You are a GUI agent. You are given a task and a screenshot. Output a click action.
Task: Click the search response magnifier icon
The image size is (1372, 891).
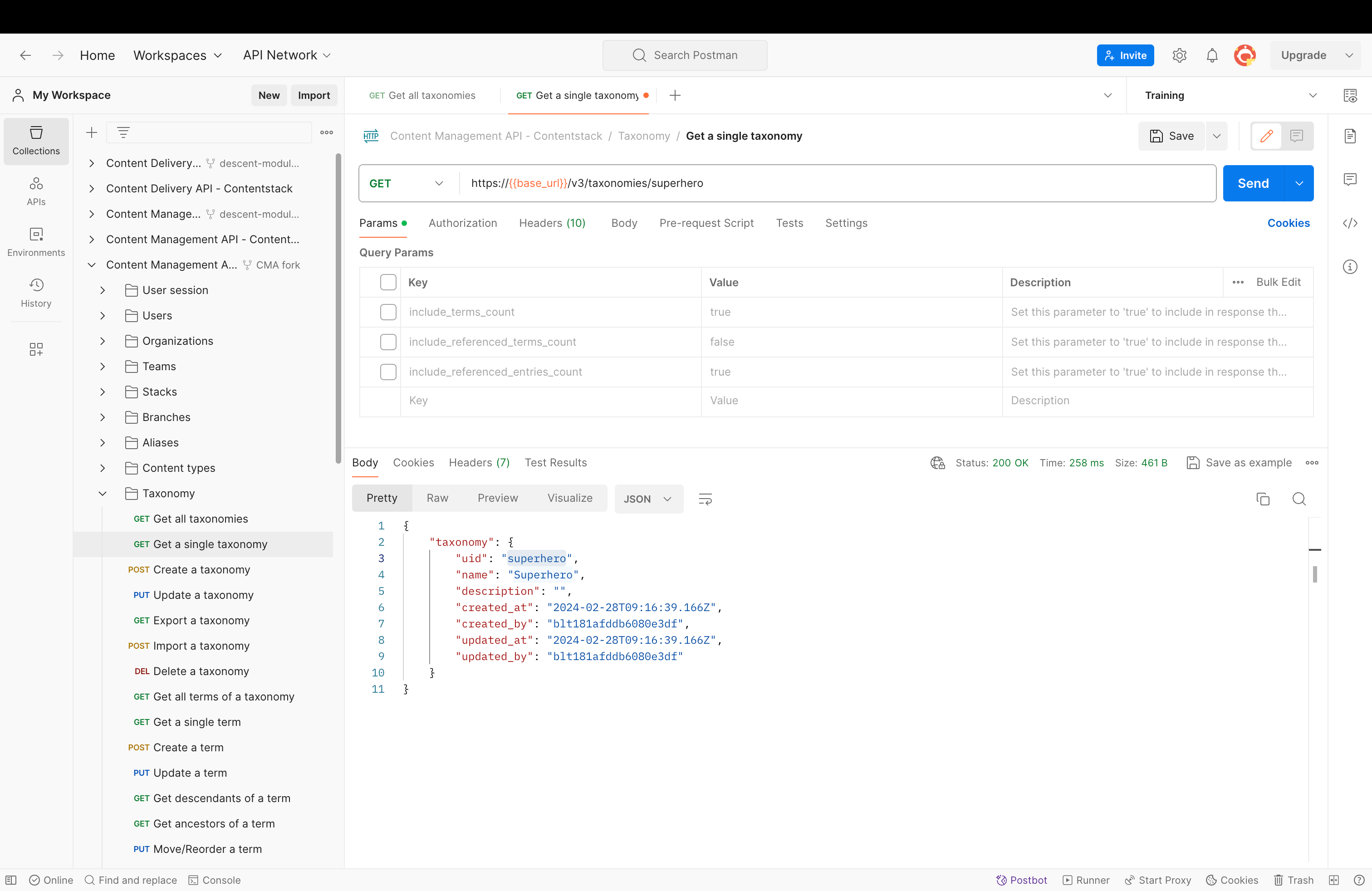tap(1299, 499)
